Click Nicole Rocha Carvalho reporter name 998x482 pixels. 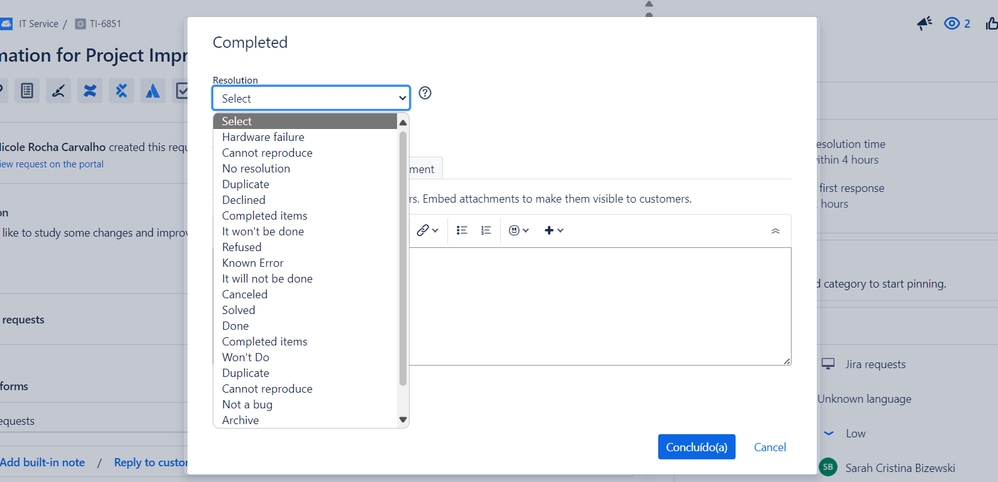coord(53,147)
